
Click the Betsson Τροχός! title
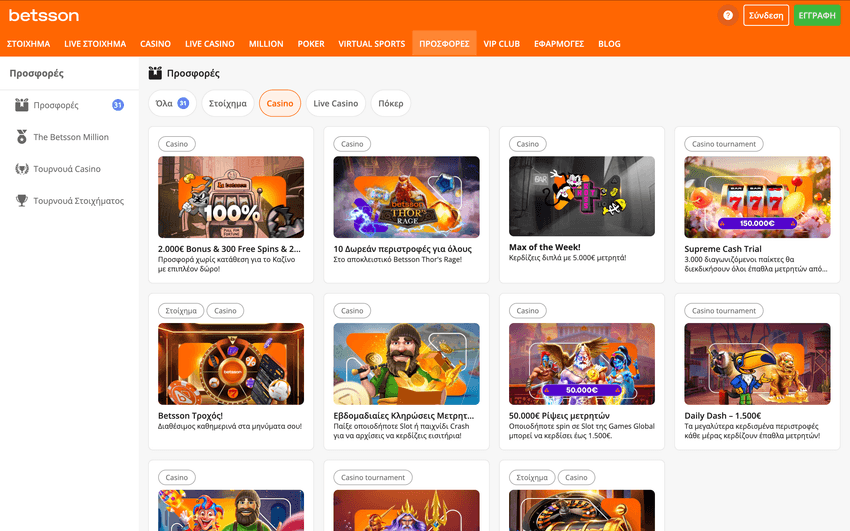[190, 416]
